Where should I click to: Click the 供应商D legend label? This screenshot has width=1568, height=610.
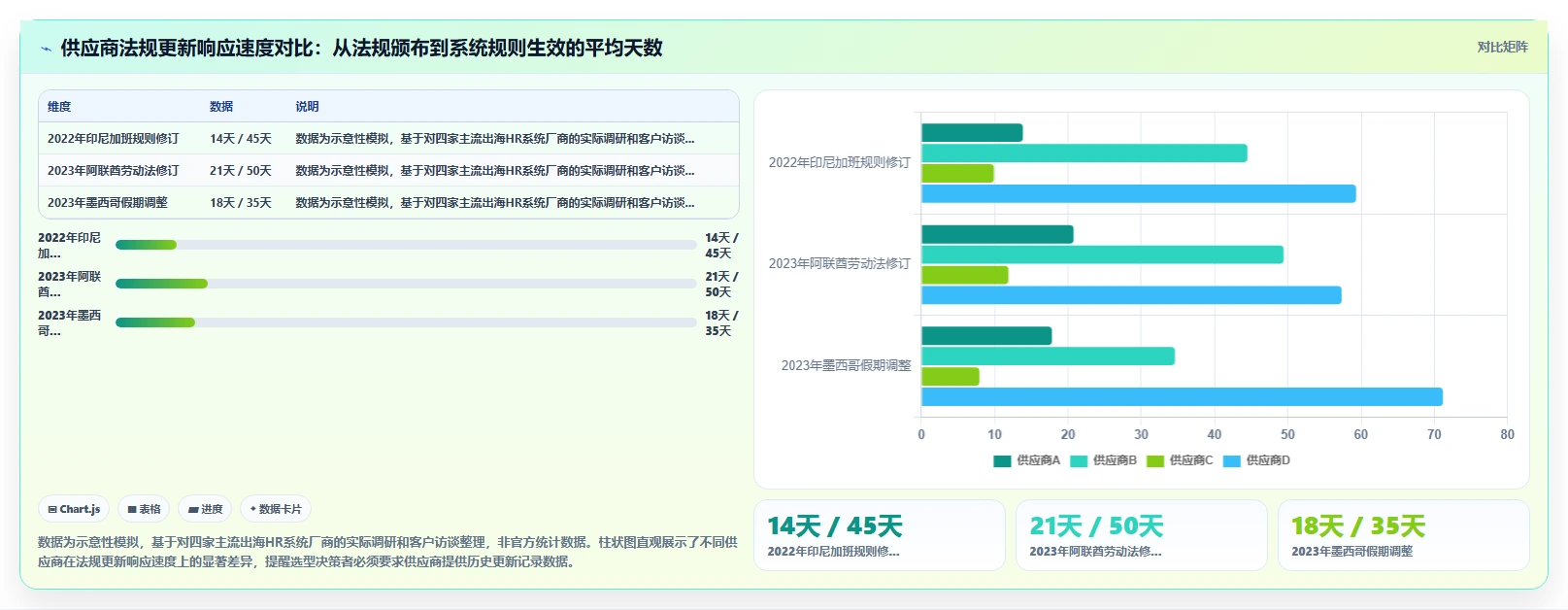(x=1268, y=460)
